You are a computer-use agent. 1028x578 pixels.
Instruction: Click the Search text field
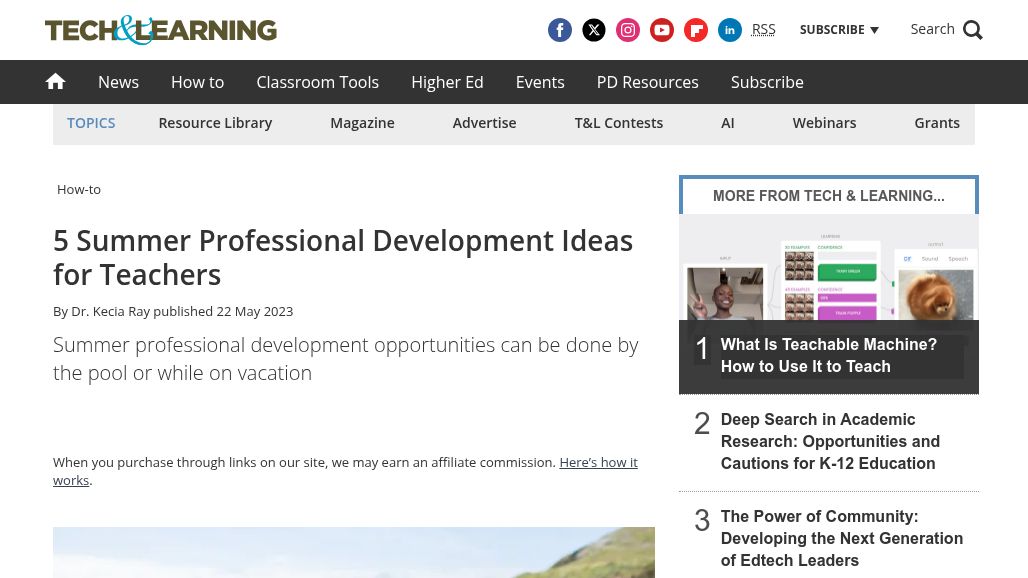tap(932, 29)
